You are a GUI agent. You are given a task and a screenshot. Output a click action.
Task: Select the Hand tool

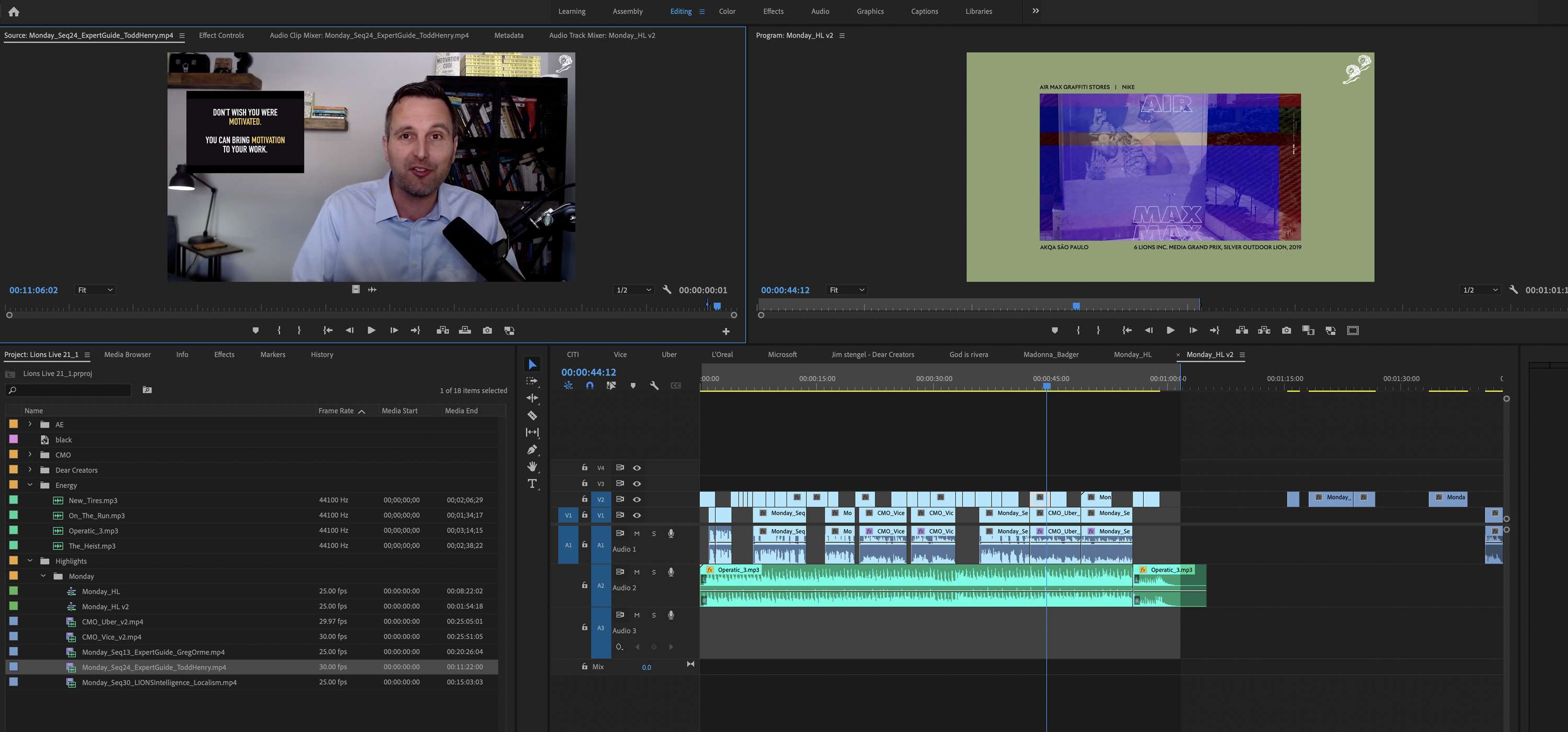pyautogui.click(x=532, y=467)
